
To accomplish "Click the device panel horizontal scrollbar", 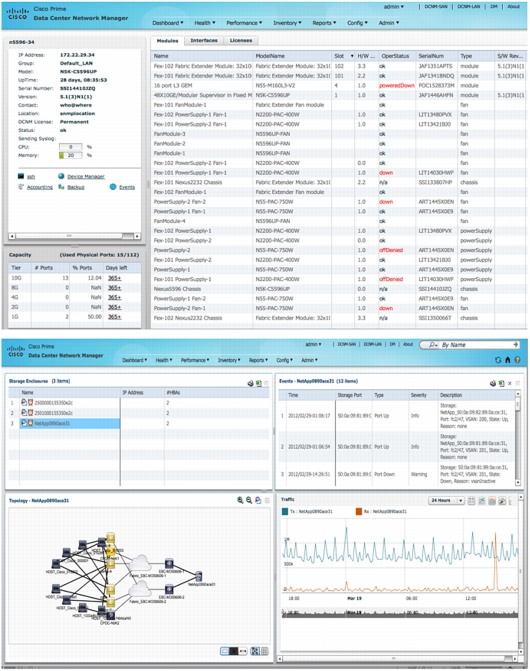I will coord(74,236).
